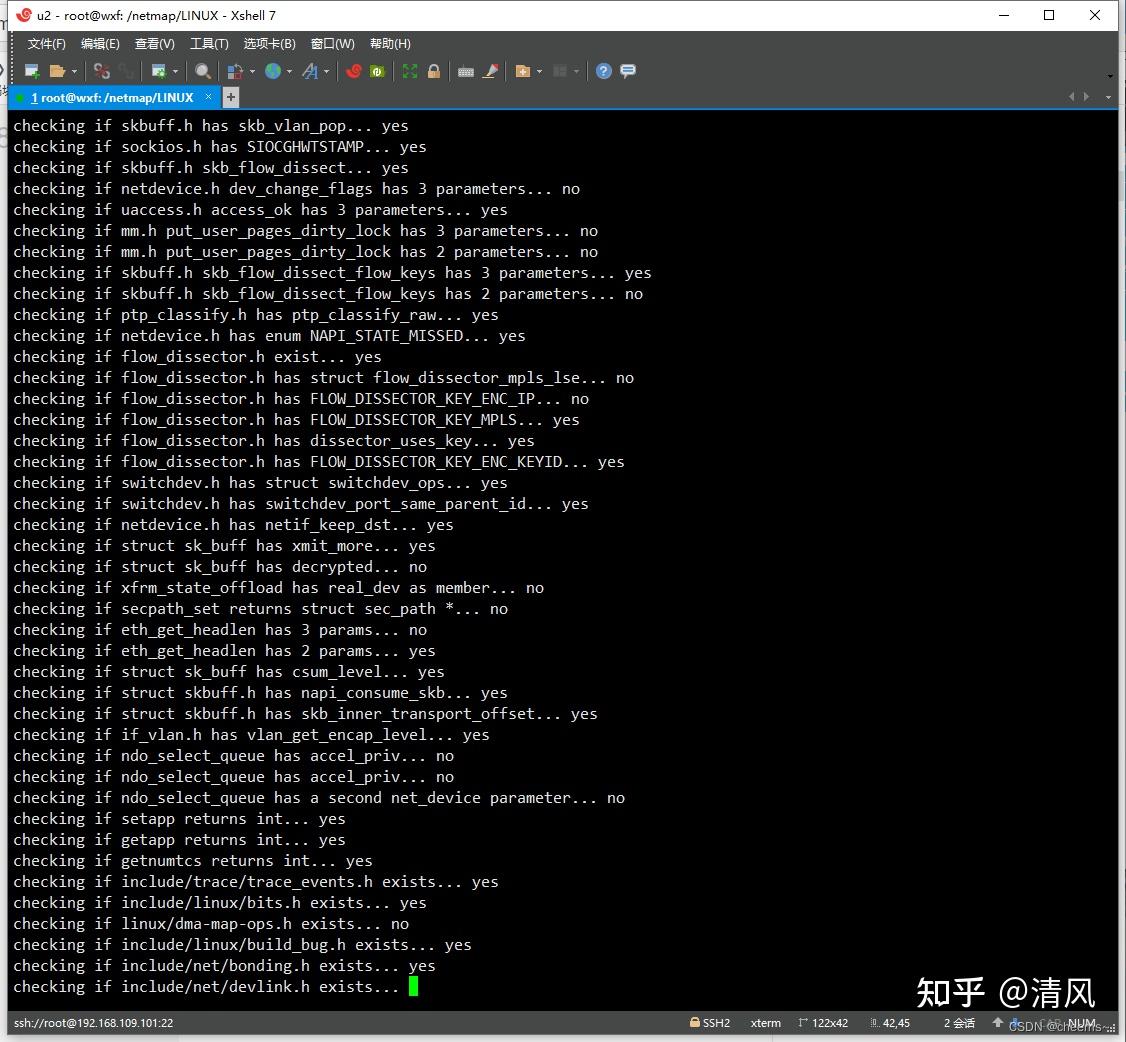Add a new tab with plus button

click(x=231, y=97)
